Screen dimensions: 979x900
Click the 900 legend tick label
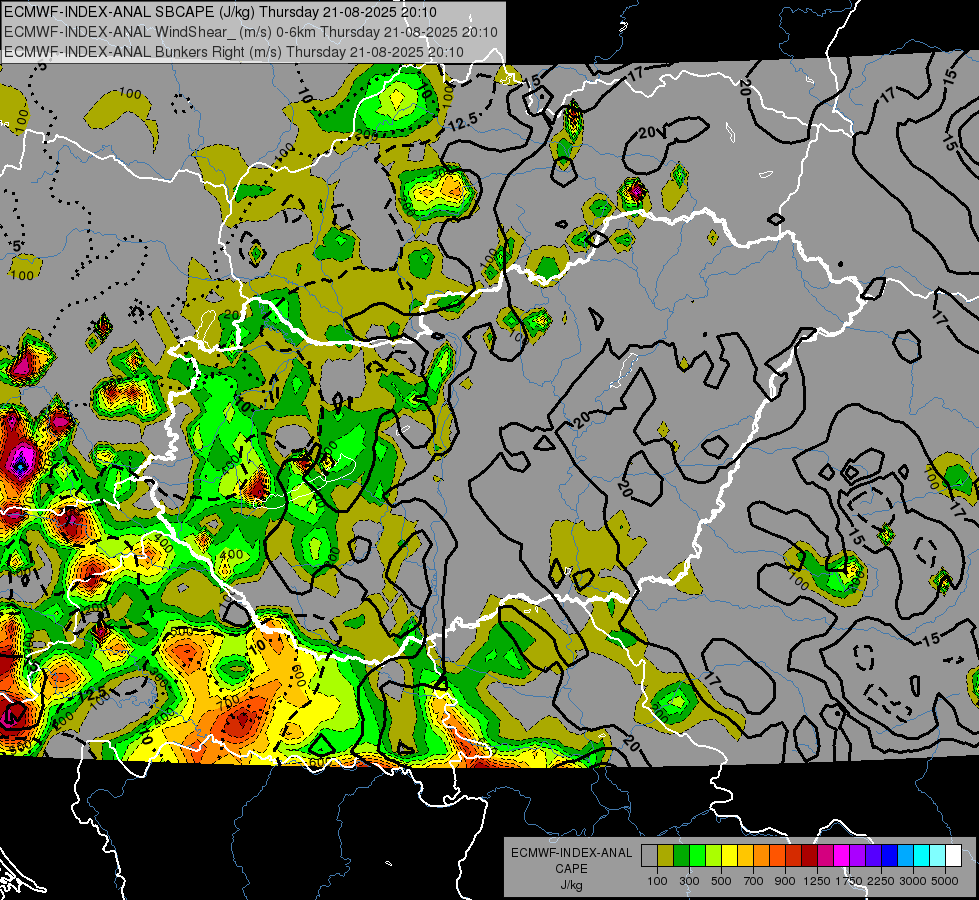coord(785,881)
